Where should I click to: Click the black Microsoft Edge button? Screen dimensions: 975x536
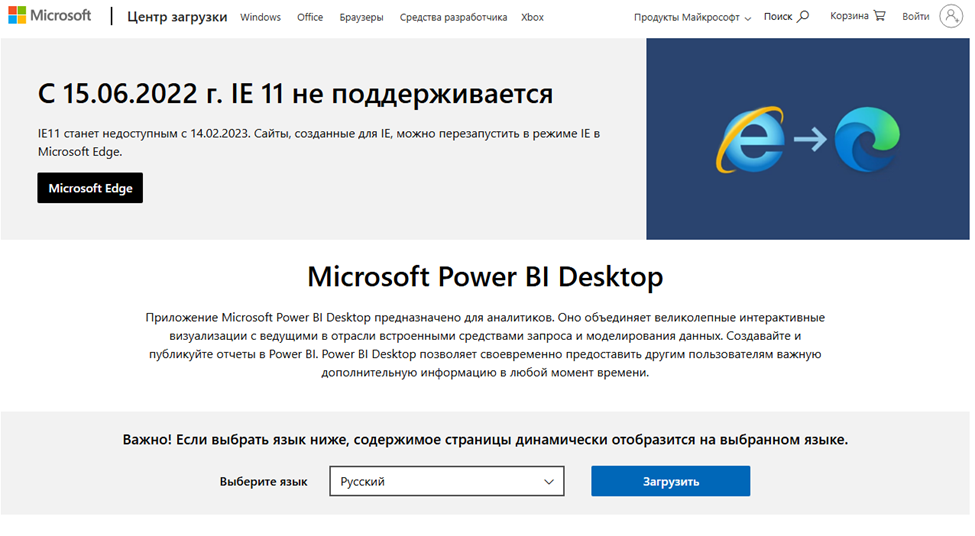click(x=90, y=188)
